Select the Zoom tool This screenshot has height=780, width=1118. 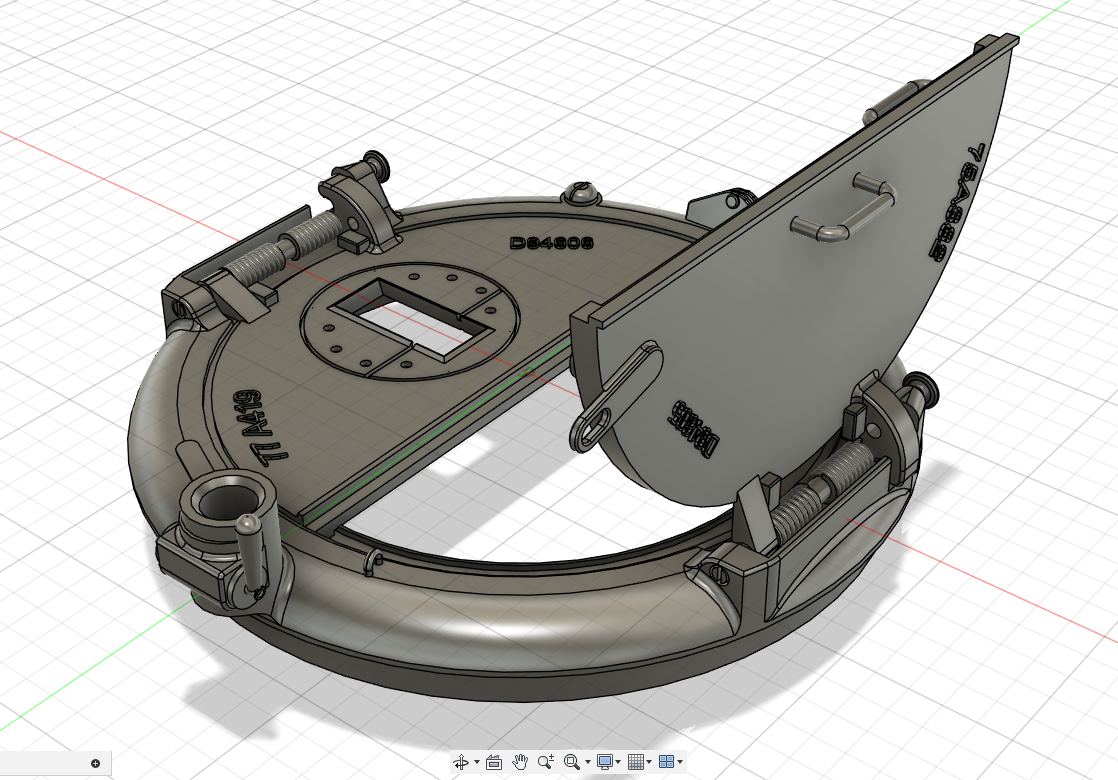(x=546, y=762)
